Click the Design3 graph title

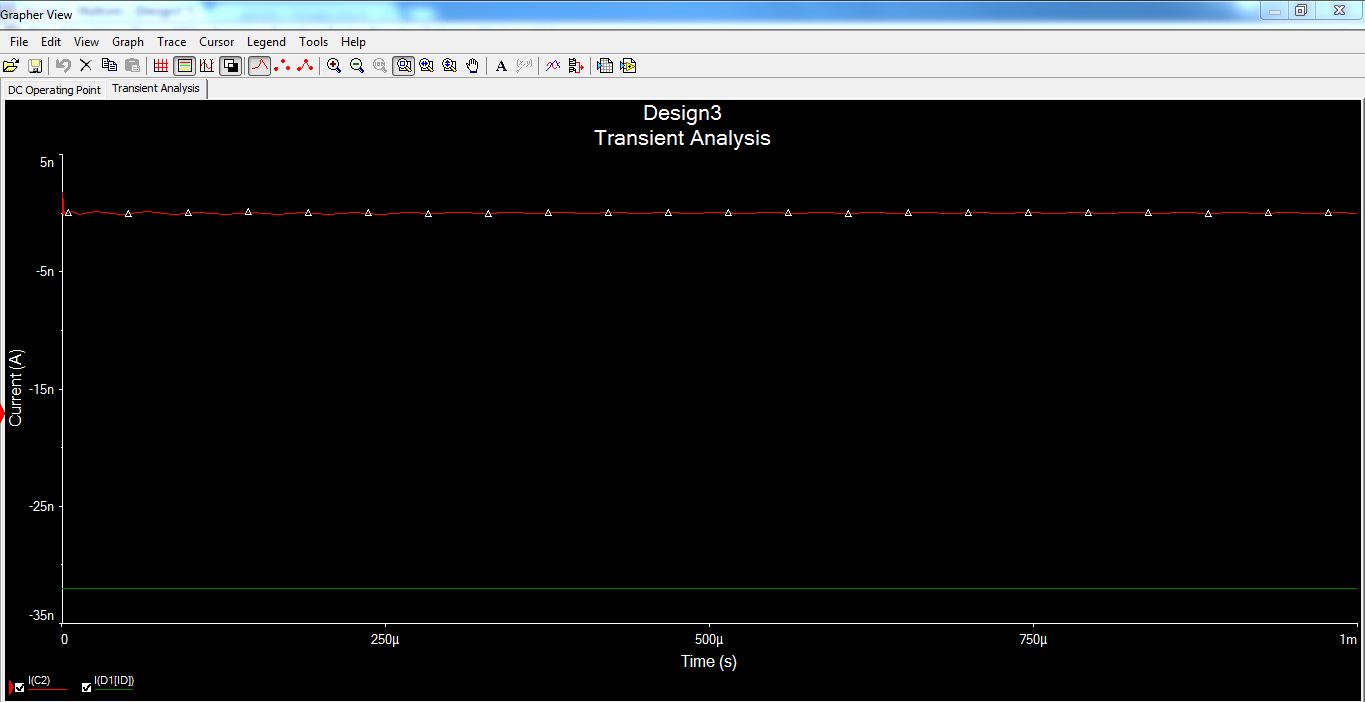[x=682, y=113]
